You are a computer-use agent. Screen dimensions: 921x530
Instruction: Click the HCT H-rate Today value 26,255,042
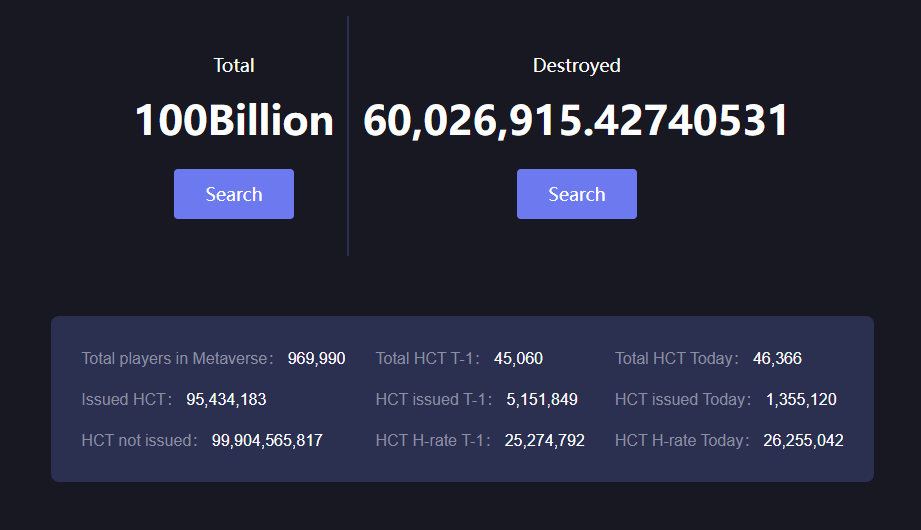click(x=804, y=441)
